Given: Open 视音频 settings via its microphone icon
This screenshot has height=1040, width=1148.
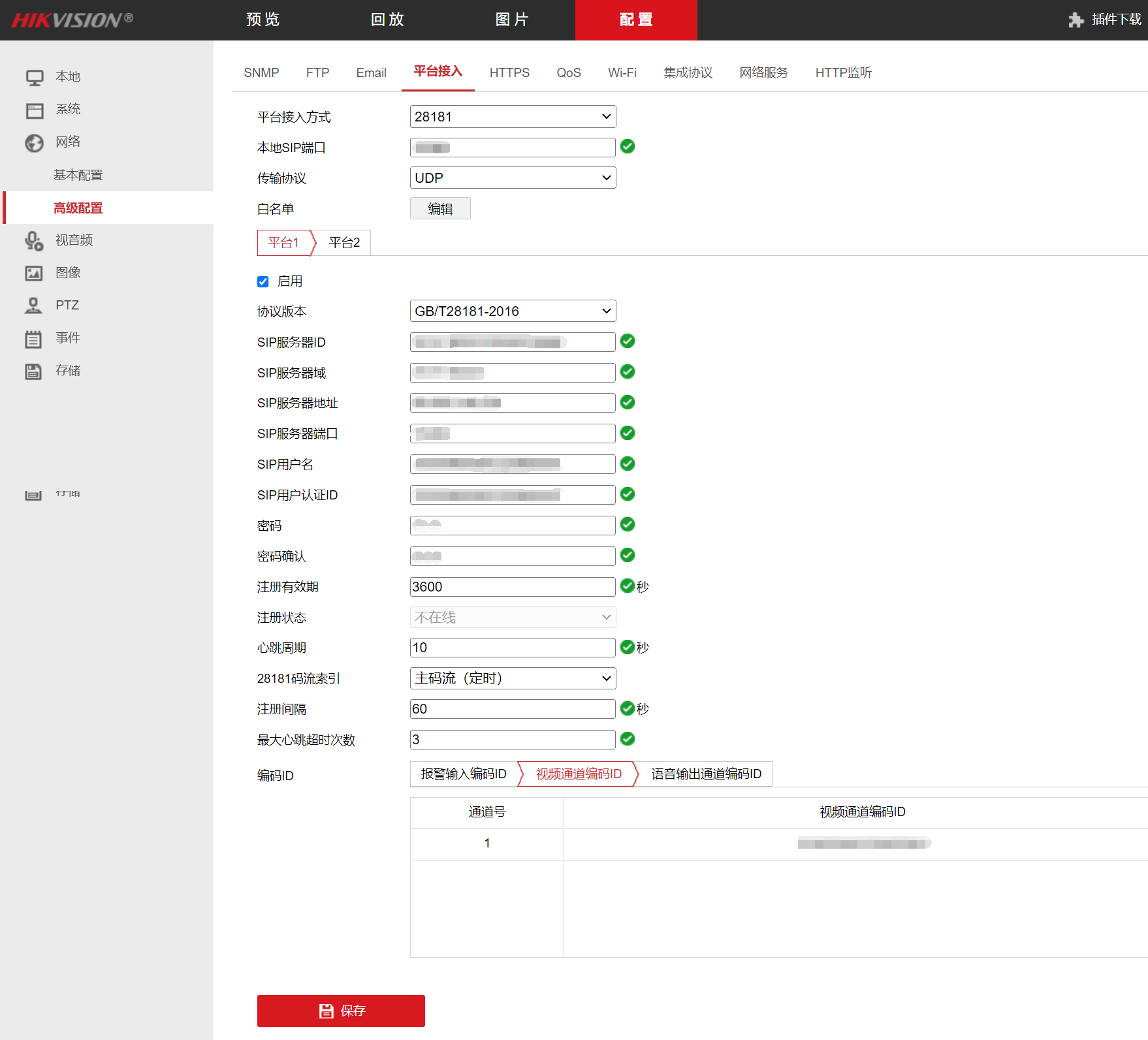Looking at the screenshot, I should 34,241.
